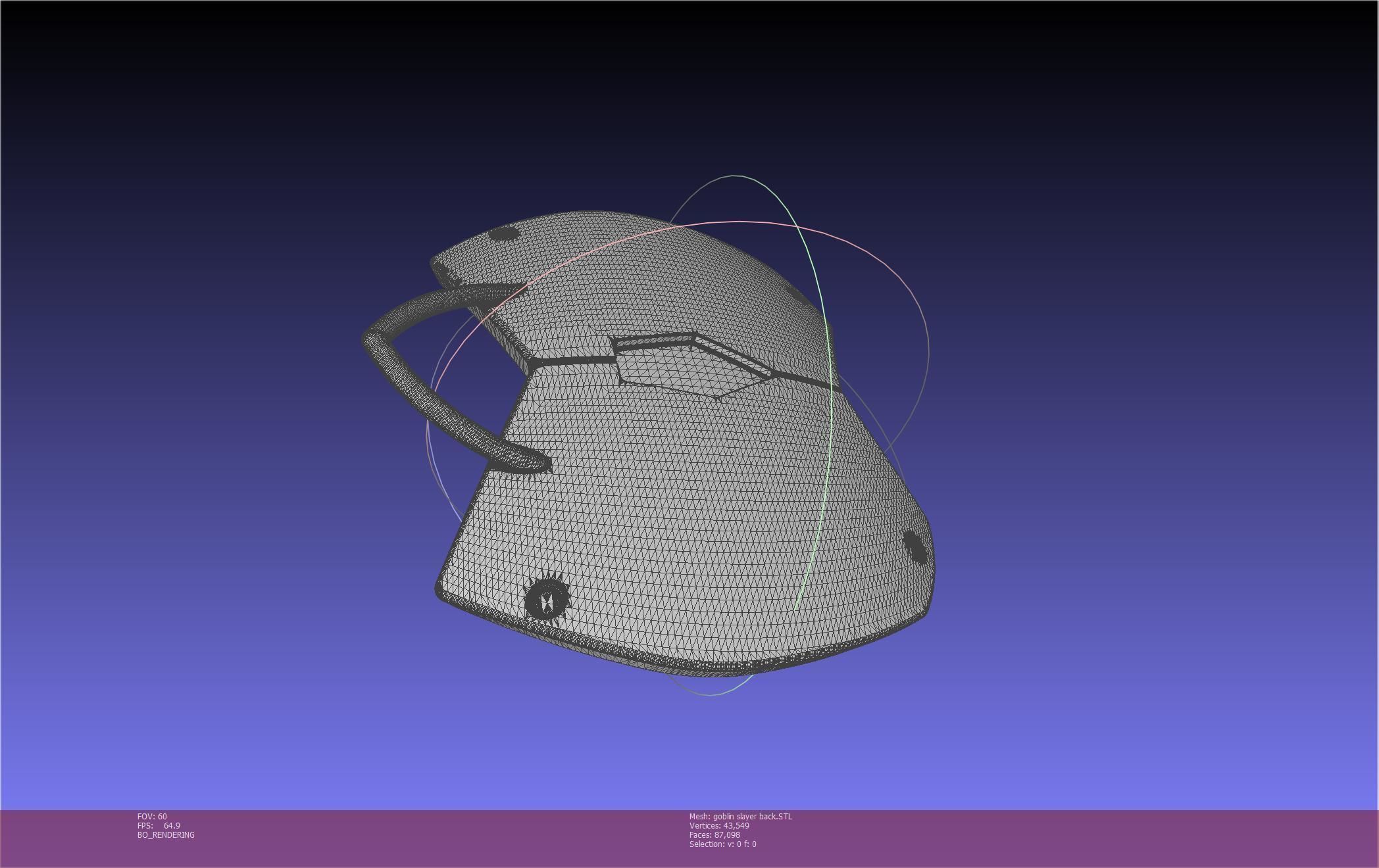Click the 'Mesh: goblin slayer back.STL' label
1379x868 pixels.
741,816
